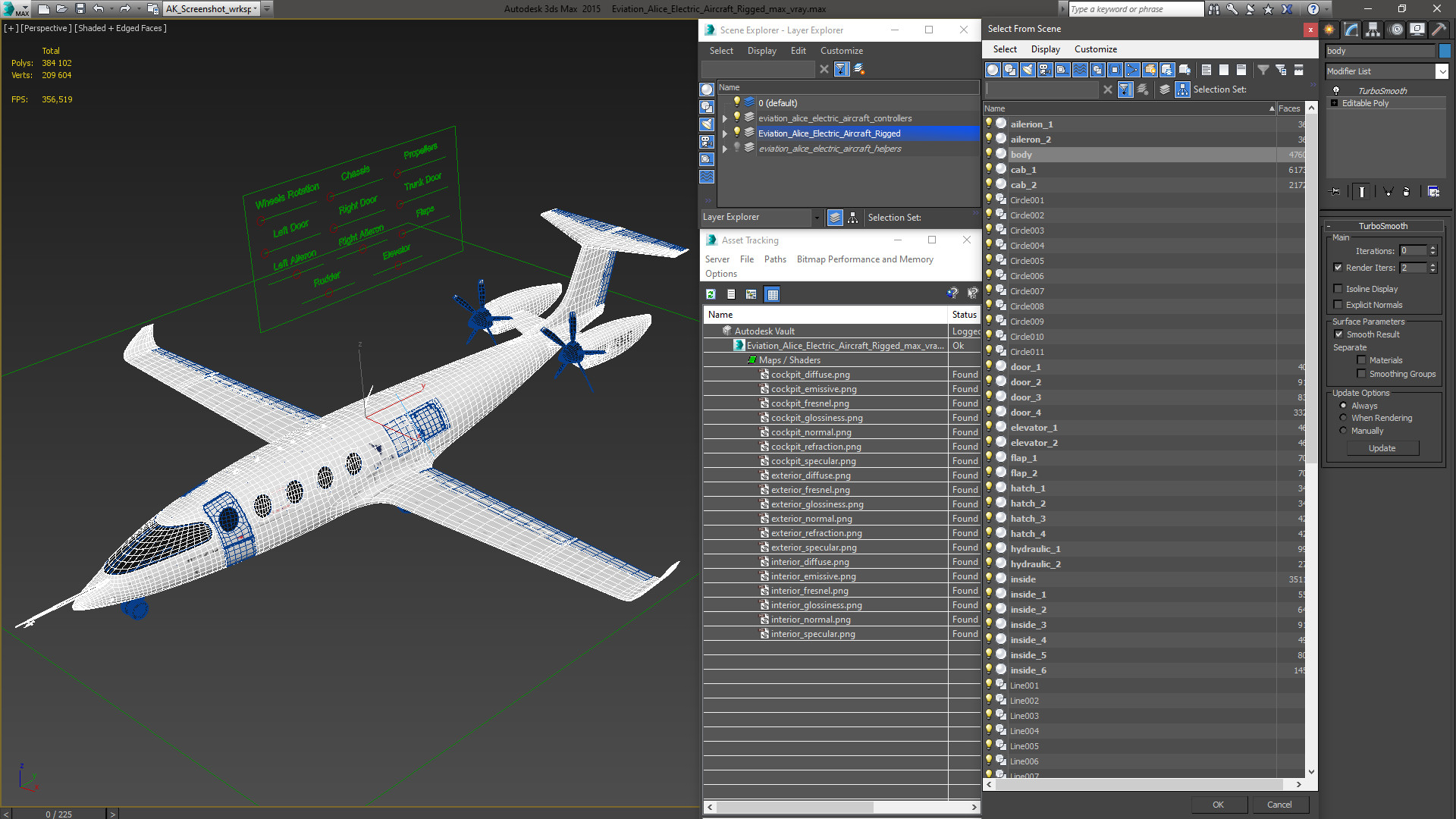The width and height of the screenshot is (1456, 819).
Task: Open the Utilities hammer panel tab
Action: pos(1439,30)
